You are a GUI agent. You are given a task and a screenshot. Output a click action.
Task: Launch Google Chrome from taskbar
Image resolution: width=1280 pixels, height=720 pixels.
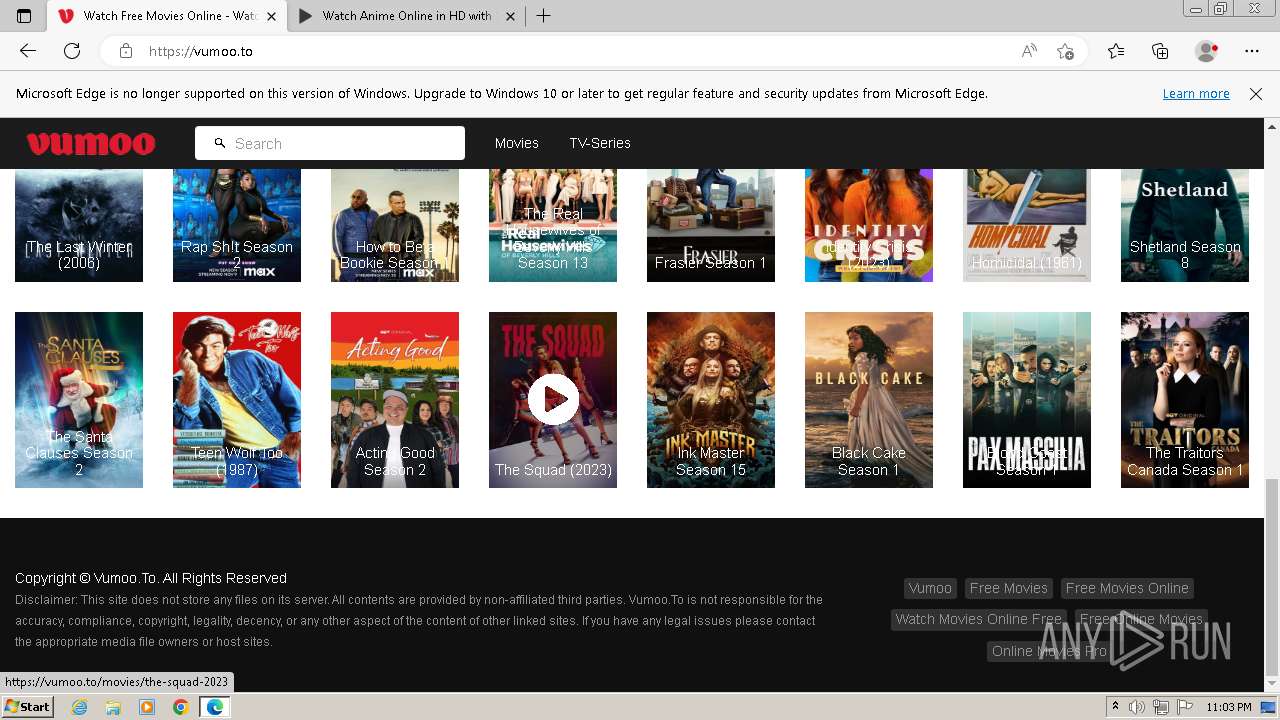point(180,707)
